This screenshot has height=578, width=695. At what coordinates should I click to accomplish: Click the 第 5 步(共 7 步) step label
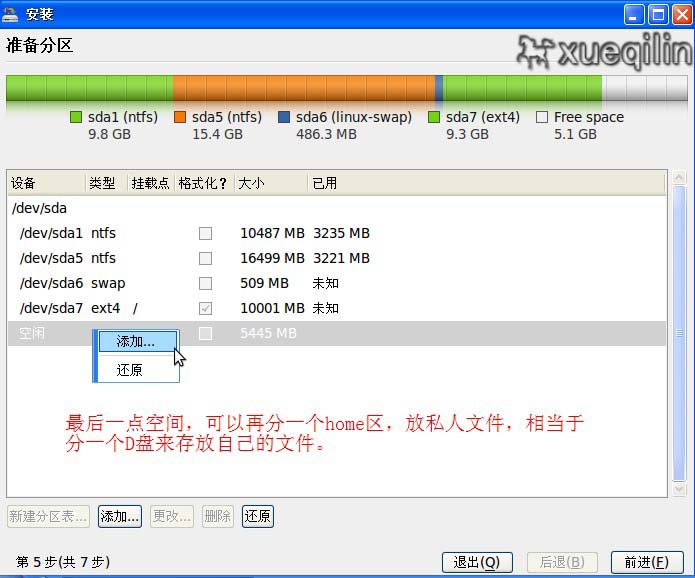(x=62, y=562)
